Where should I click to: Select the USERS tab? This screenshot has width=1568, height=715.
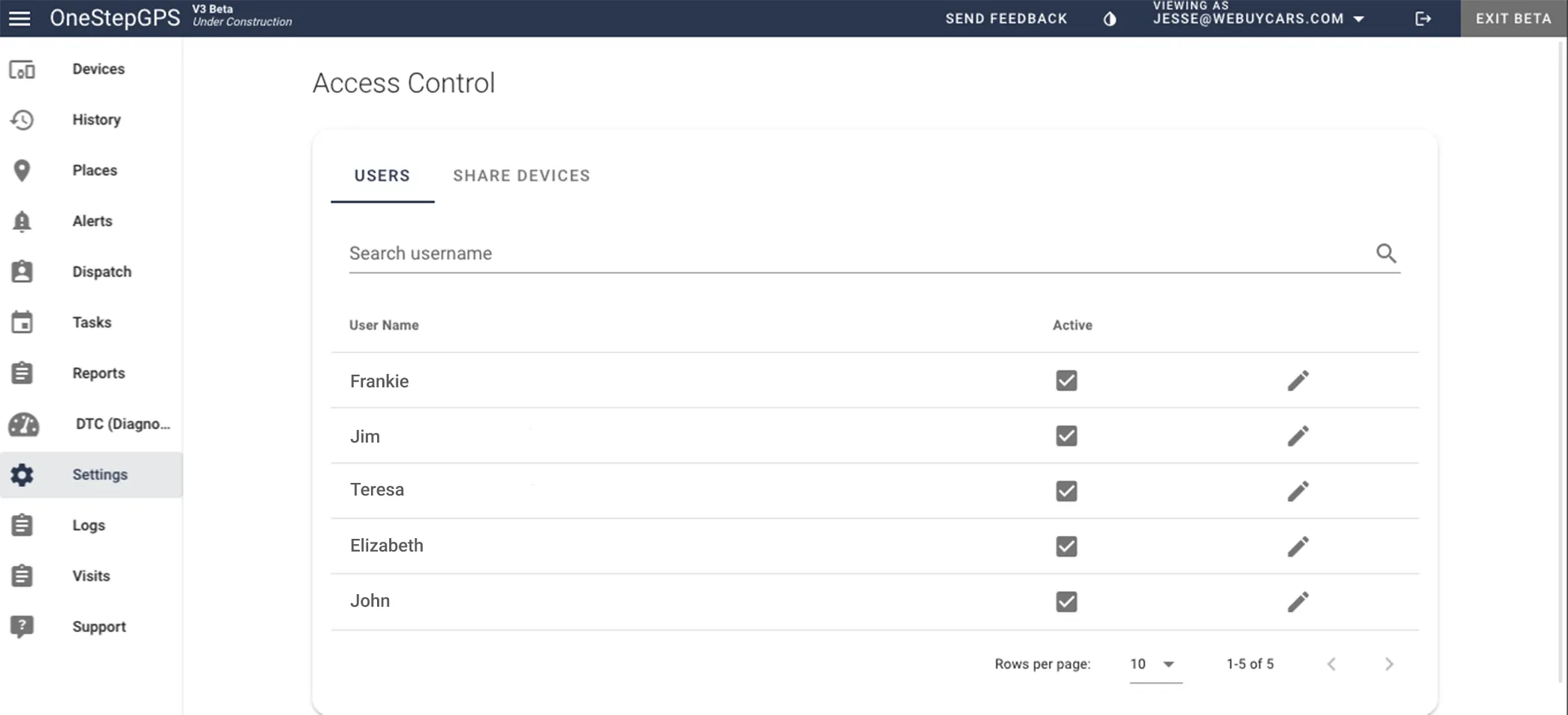(382, 175)
